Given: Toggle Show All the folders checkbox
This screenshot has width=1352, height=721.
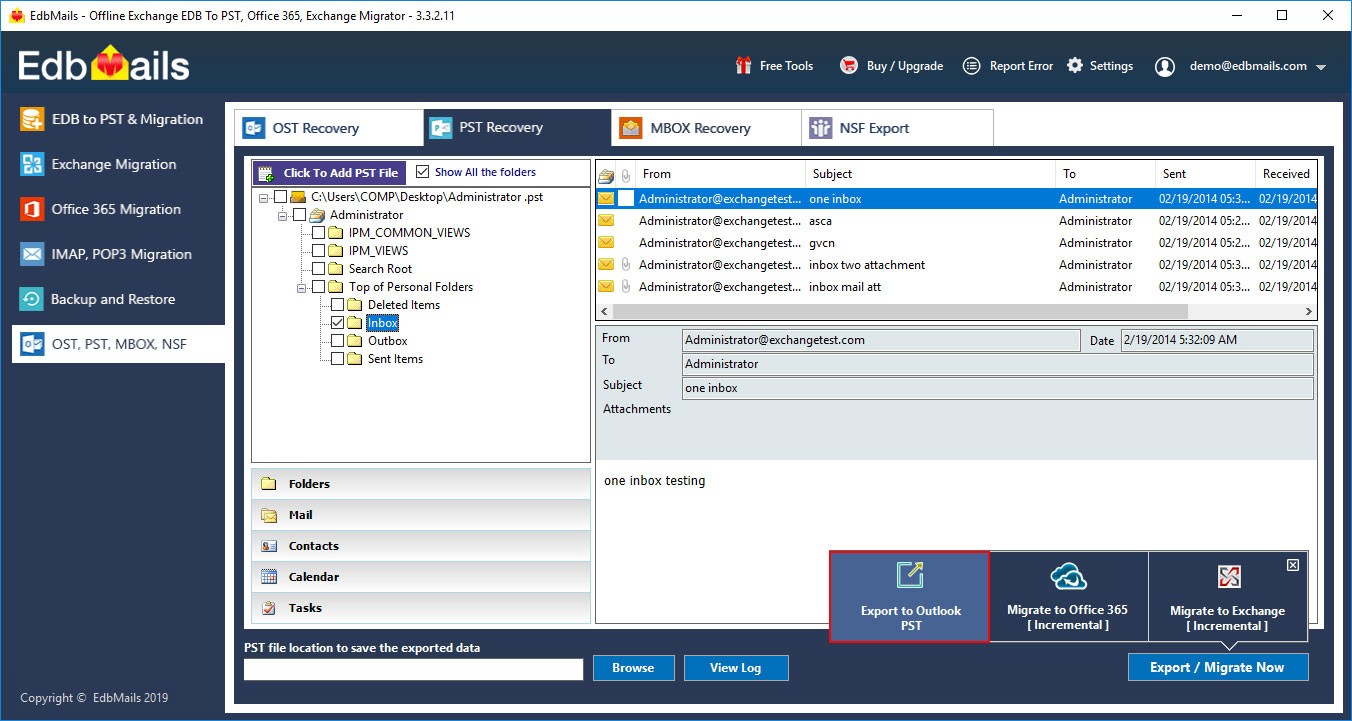Looking at the screenshot, I should [x=422, y=172].
